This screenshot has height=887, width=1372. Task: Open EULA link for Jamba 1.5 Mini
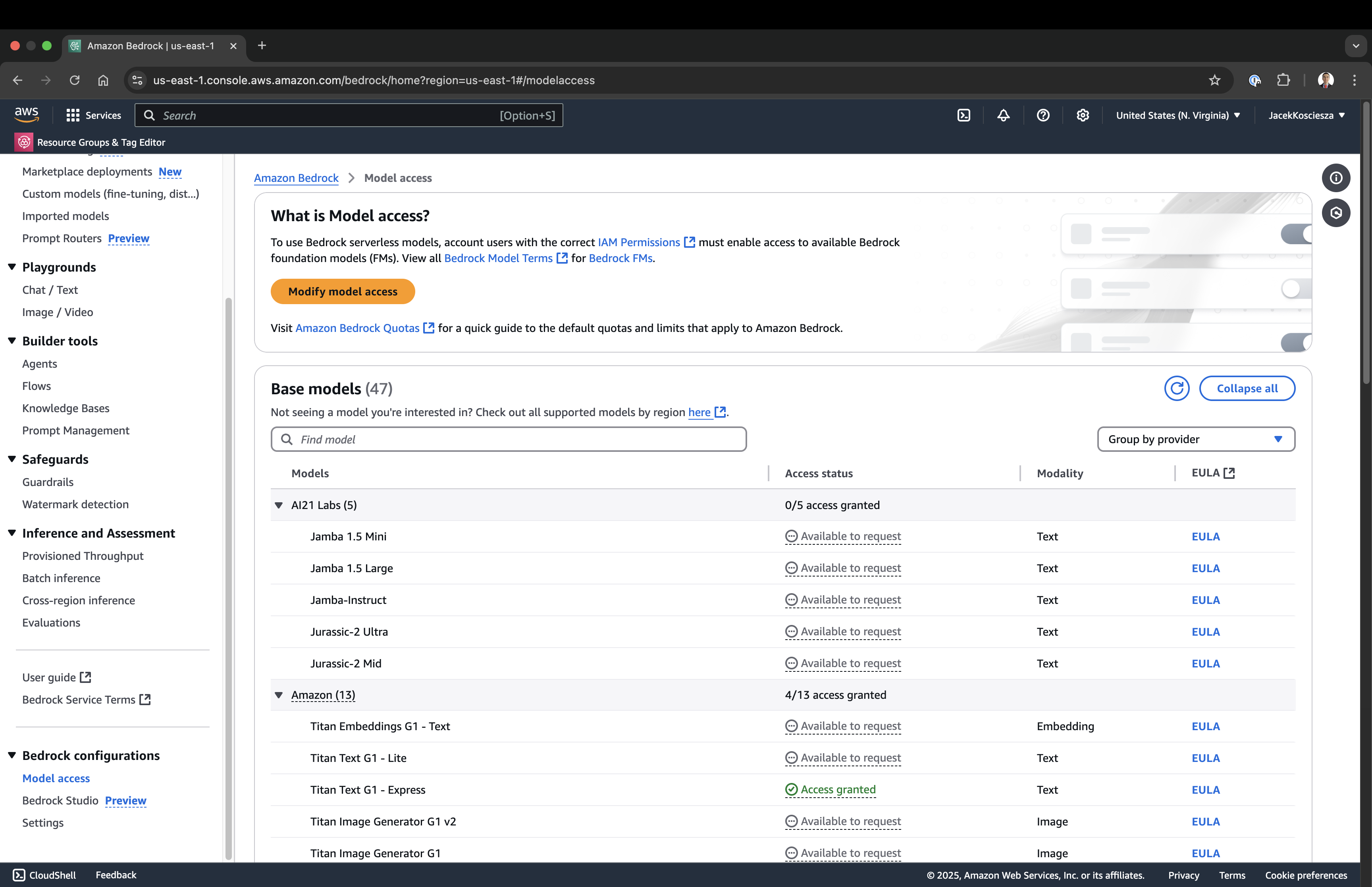pos(1206,537)
